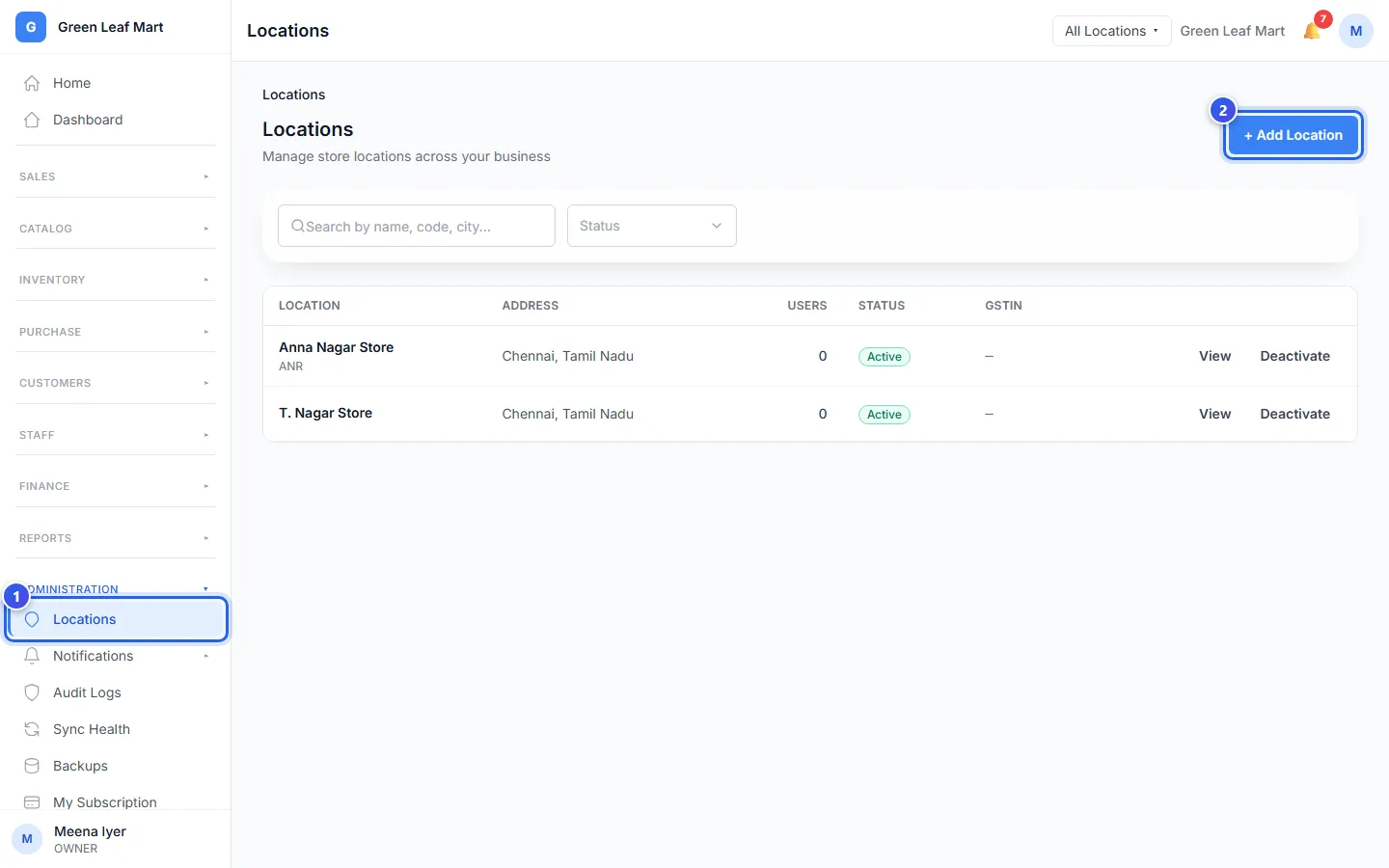Click the Audit Logs shield icon
The image size is (1389, 868).
[x=32, y=692]
